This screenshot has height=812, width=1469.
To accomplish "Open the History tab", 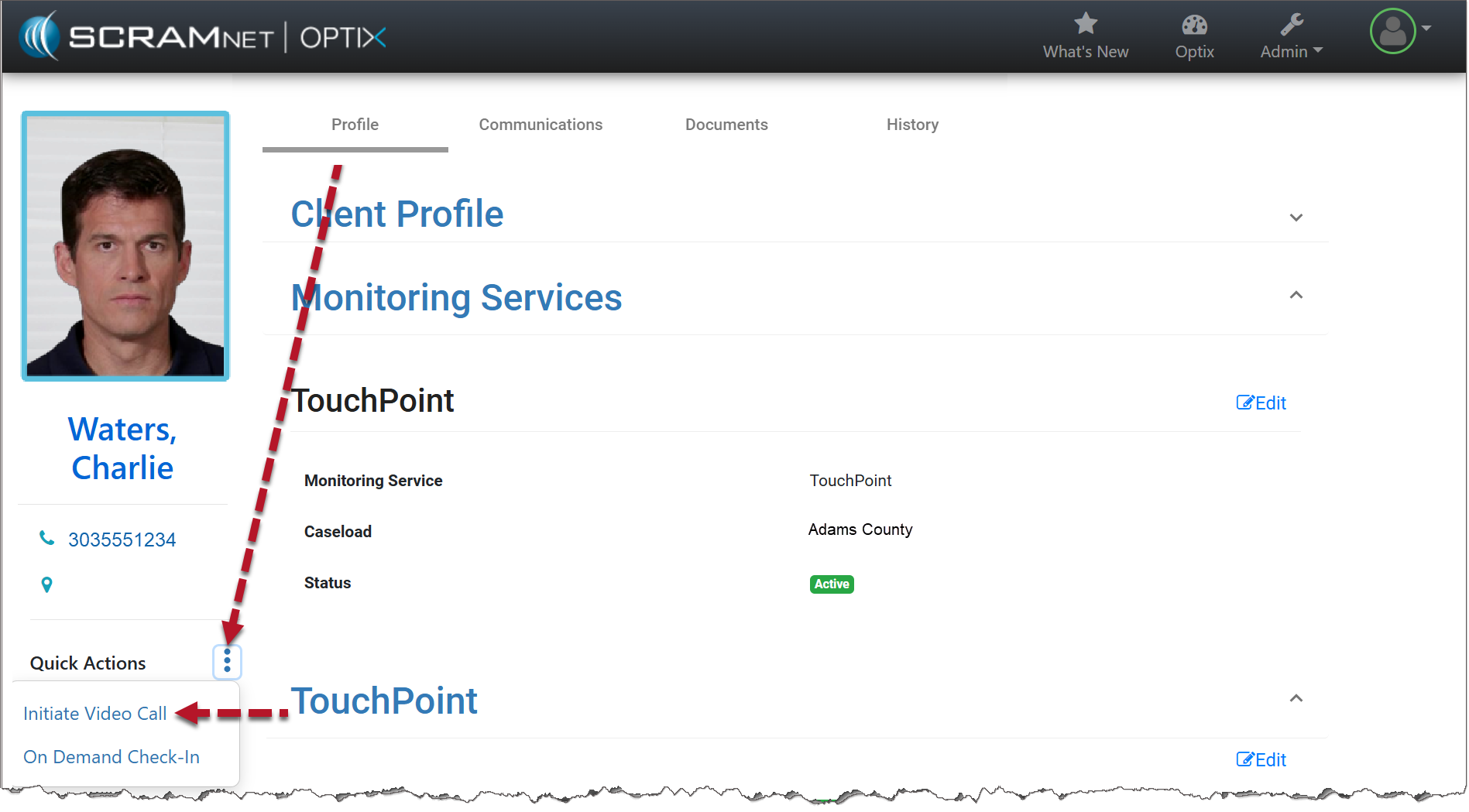I will (911, 125).
